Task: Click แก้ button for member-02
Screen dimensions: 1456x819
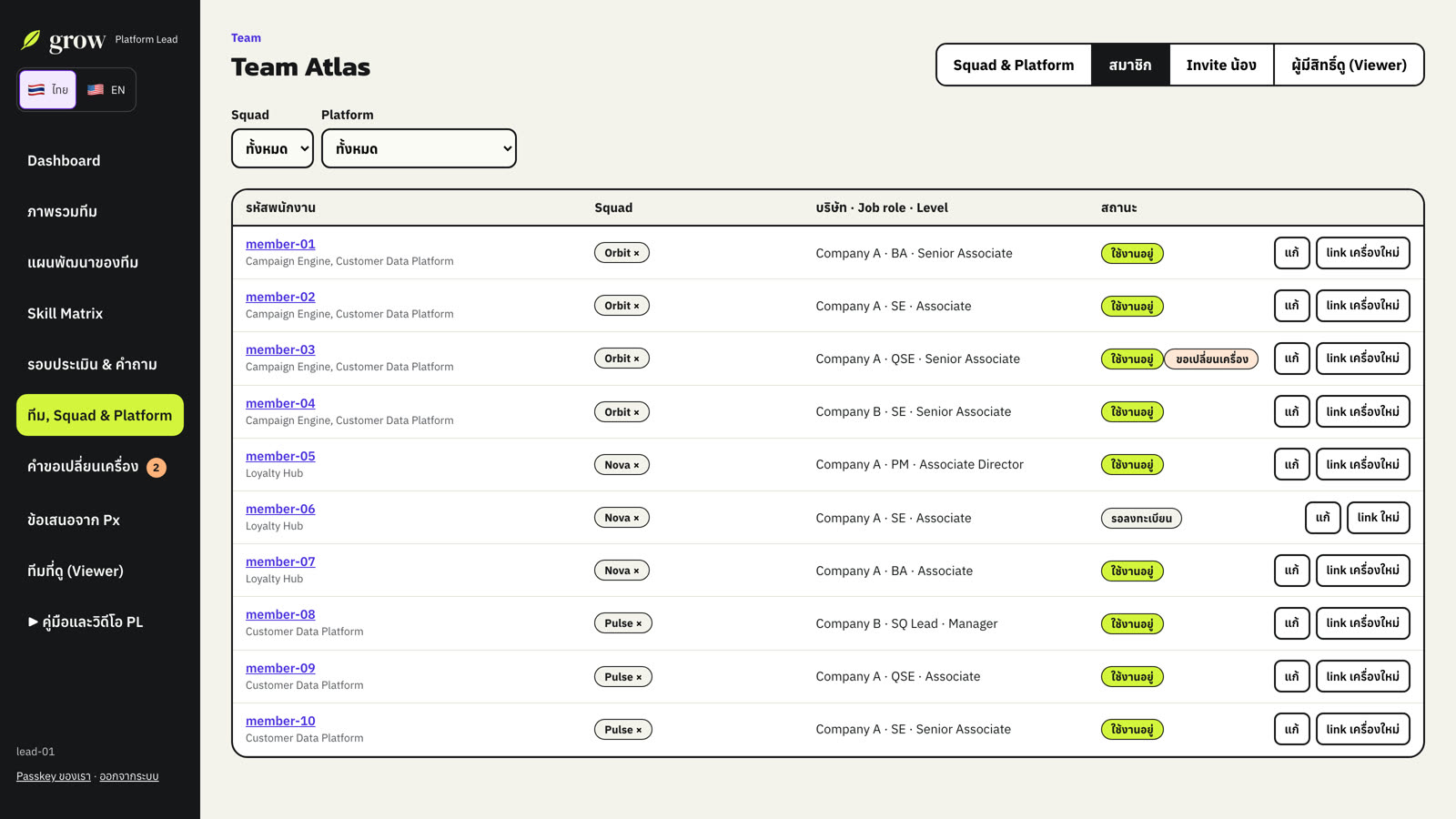Action: [x=1292, y=306]
